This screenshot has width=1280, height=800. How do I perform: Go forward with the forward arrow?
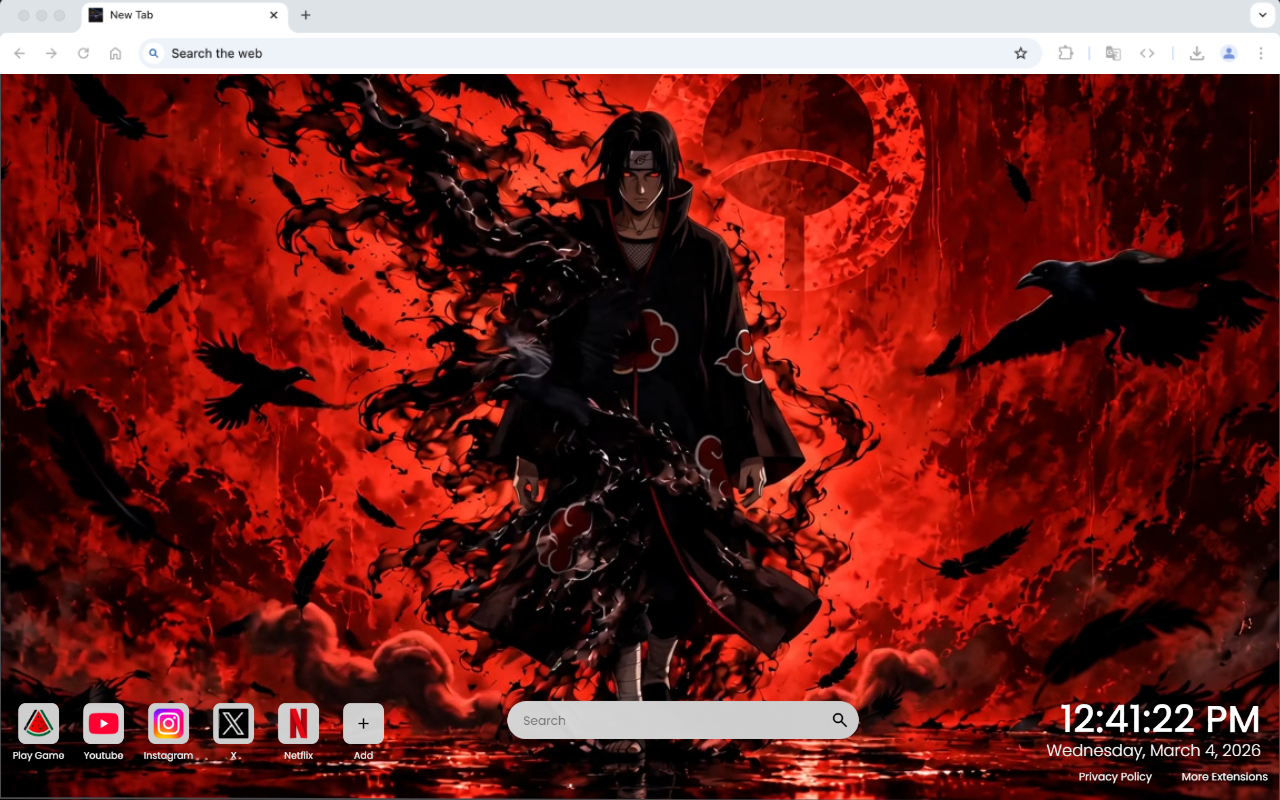coord(52,53)
